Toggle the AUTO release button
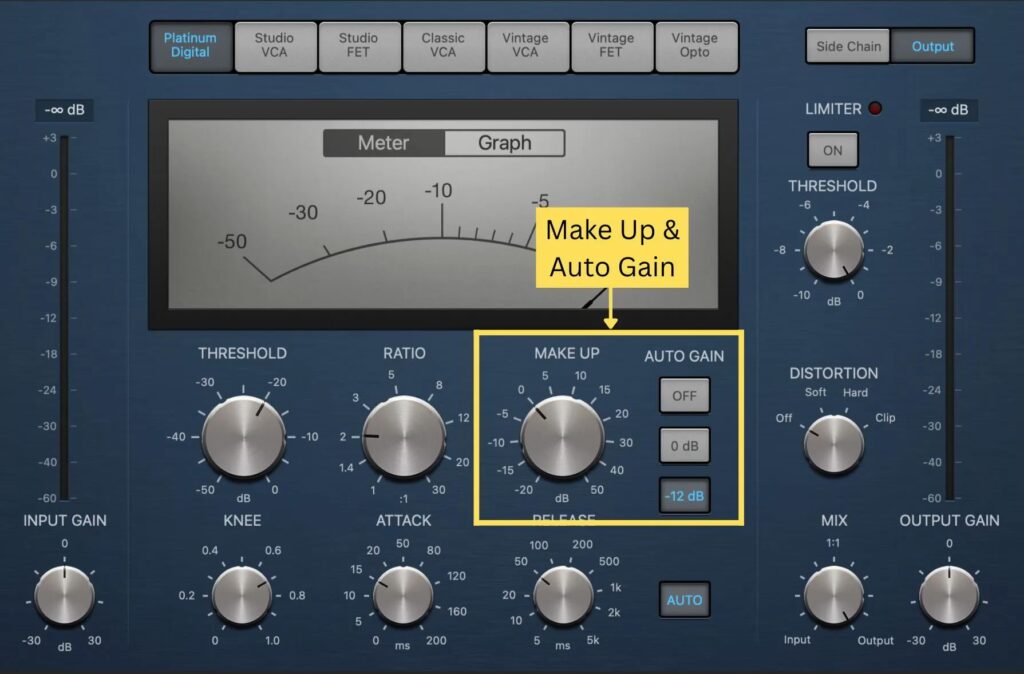 [x=684, y=600]
